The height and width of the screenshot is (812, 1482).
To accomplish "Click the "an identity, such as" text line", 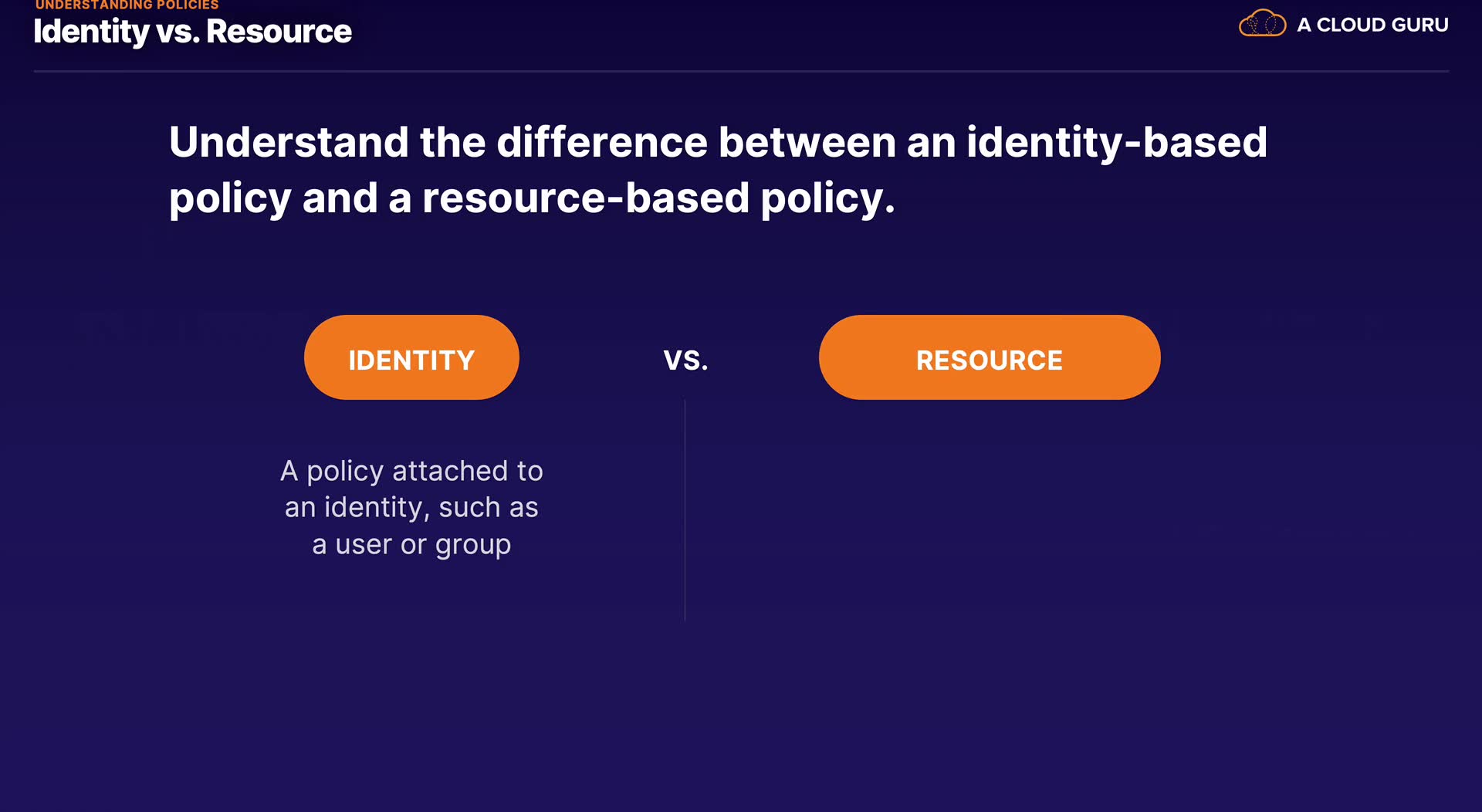I will click(x=411, y=508).
